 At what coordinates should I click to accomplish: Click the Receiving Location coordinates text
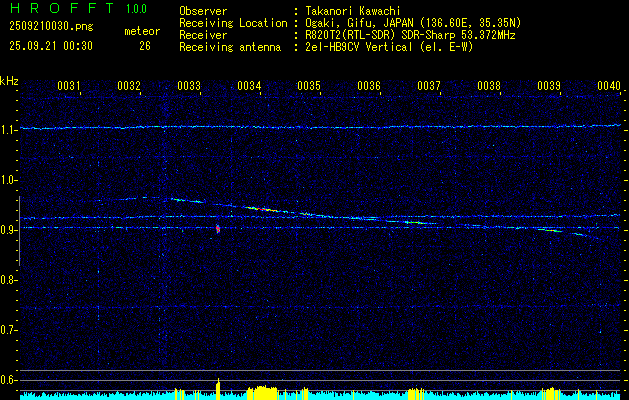[x=413, y=22]
